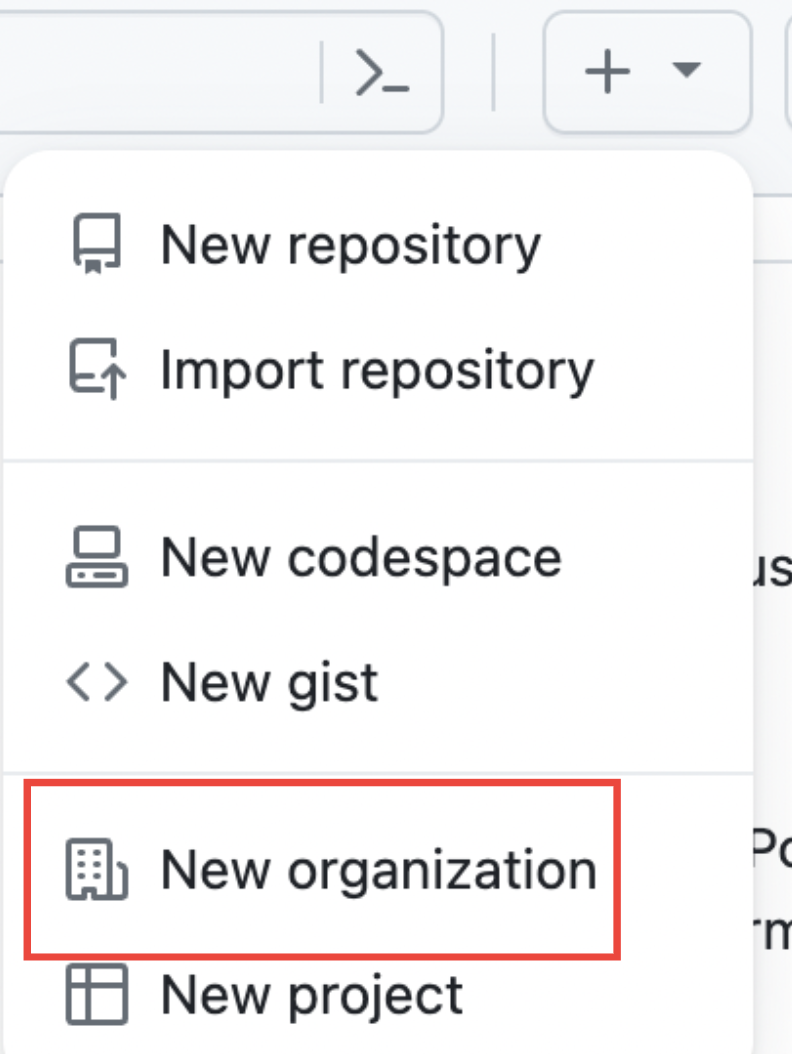This screenshot has width=792, height=1054.
Task: Create a New gist via menu label
Action: pos(270,684)
